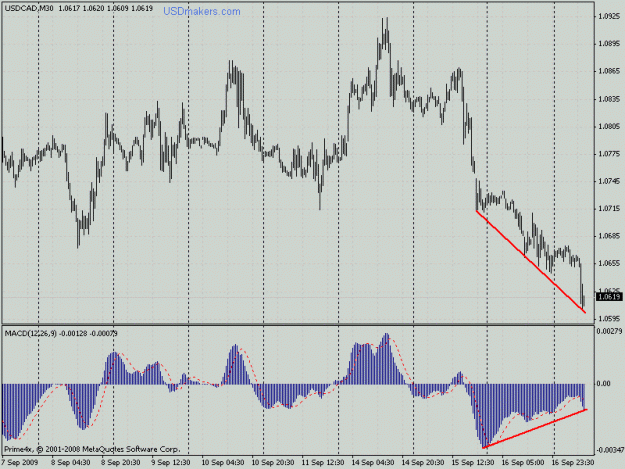This screenshot has height=469, width=625.
Task: Click the 1.0595 price axis label
Action: point(608,319)
